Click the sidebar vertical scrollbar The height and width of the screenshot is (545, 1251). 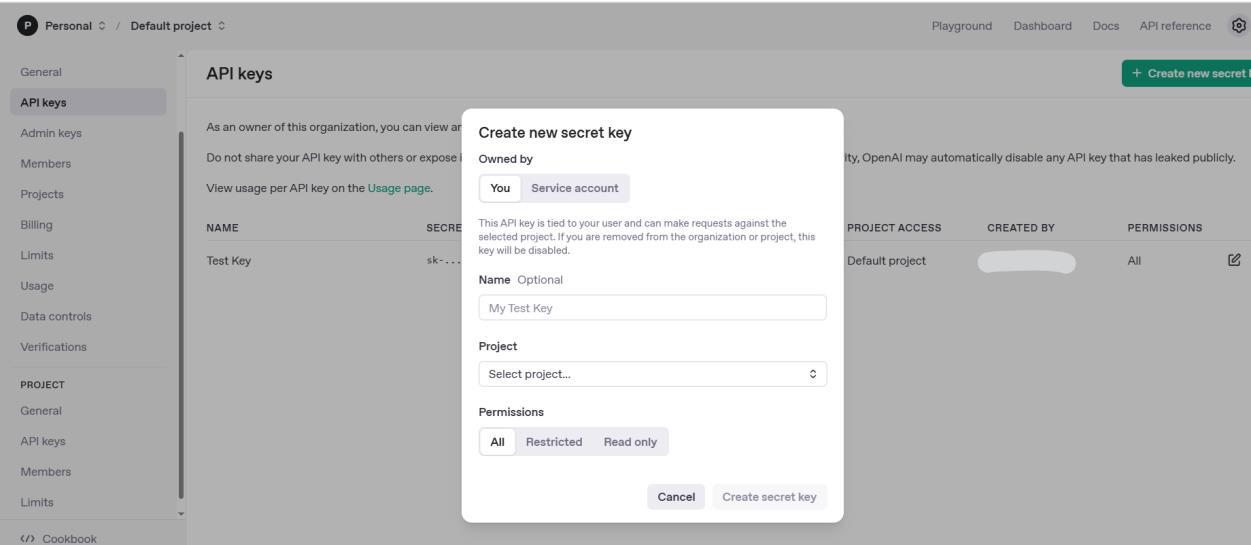[181, 314]
